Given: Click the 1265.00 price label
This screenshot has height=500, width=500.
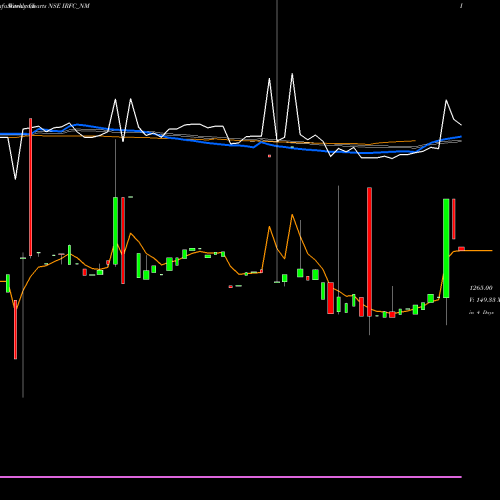Looking at the screenshot, I should 481,288.
